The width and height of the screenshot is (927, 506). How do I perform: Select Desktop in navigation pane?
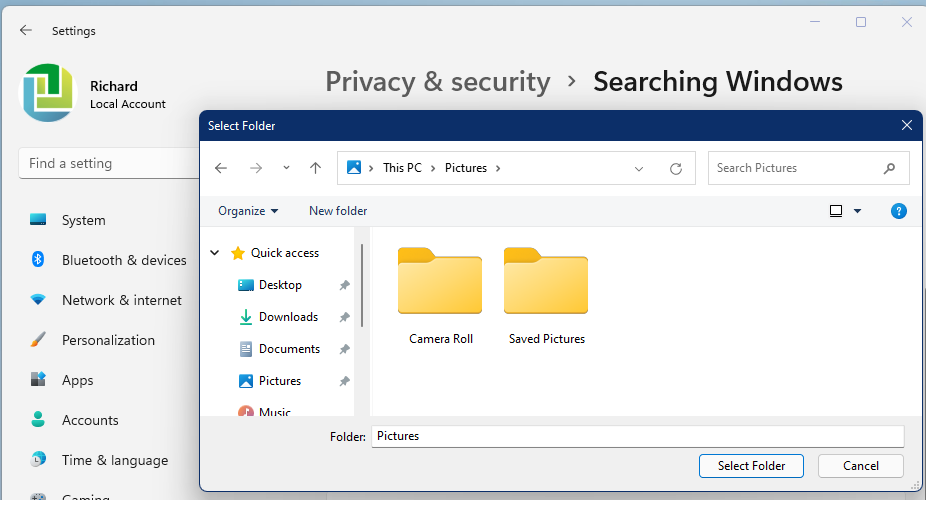tap(280, 285)
